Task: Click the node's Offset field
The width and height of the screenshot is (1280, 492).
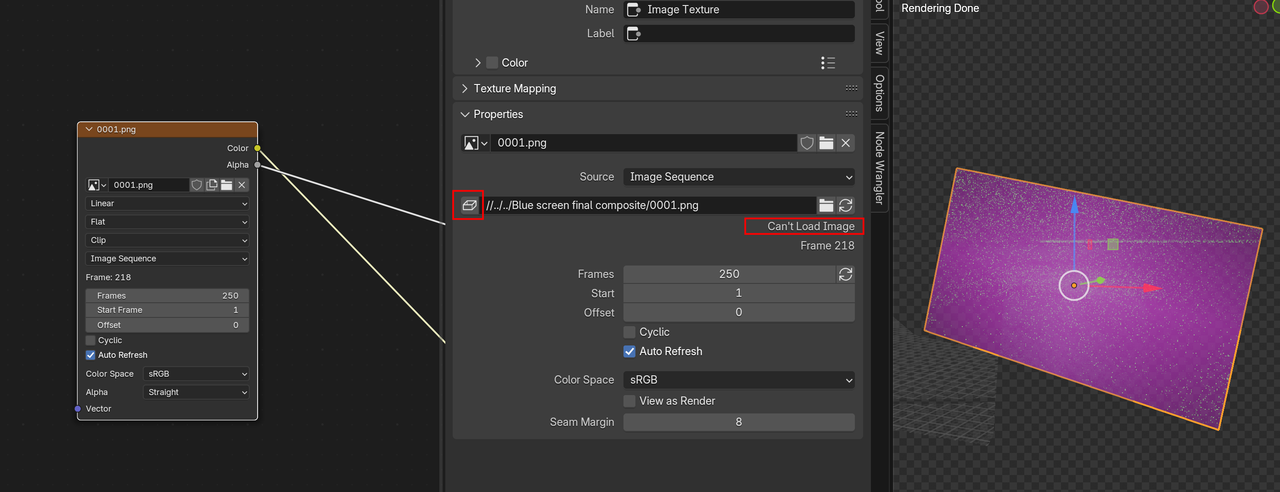Action: tap(167, 325)
